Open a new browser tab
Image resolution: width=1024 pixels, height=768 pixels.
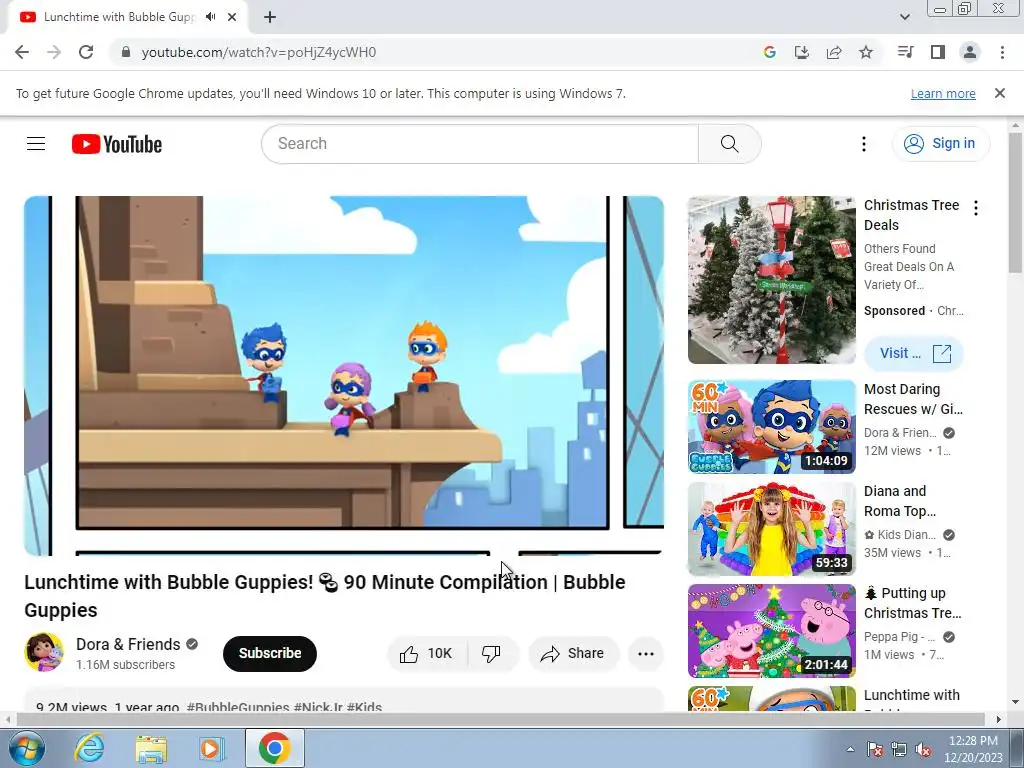pyautogui.click(x=270, y=18)
